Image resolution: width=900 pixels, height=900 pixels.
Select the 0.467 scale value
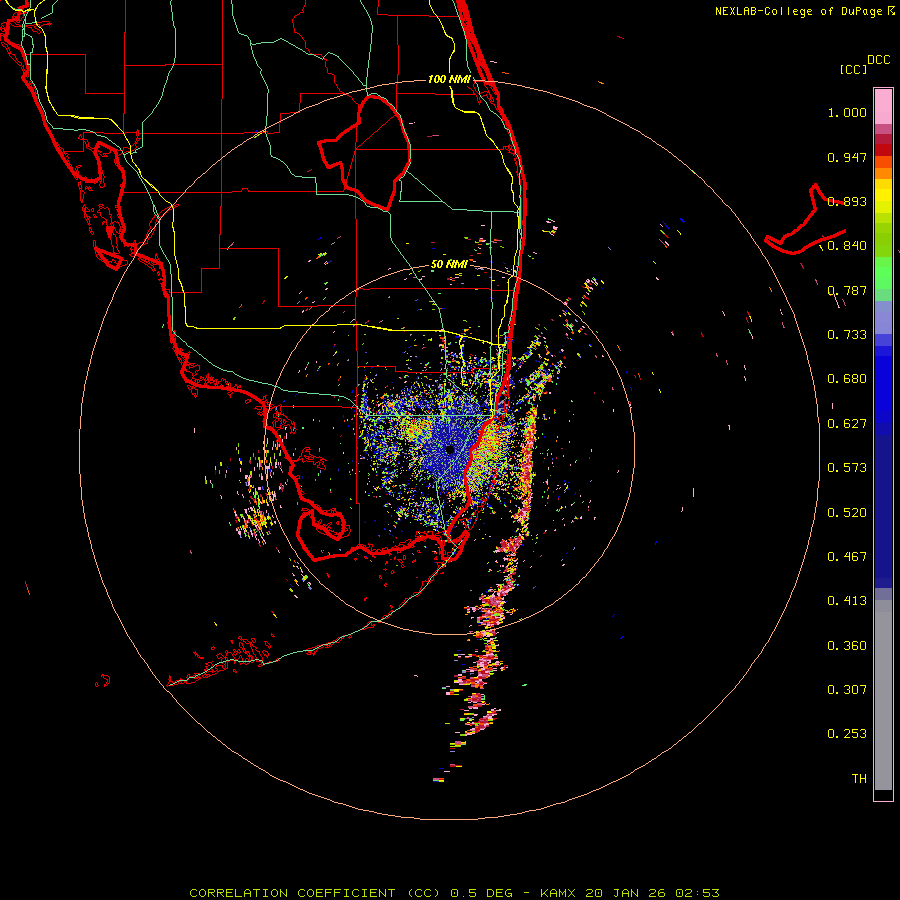point(847,557)
